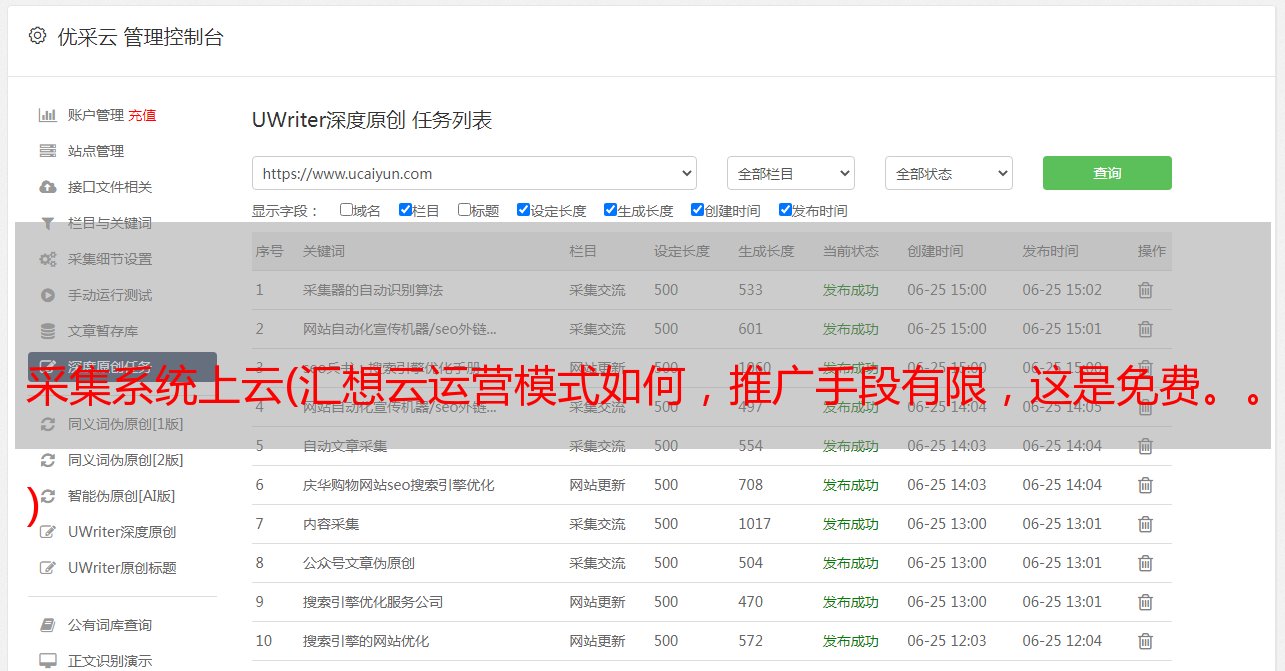Click the monitor icon for 正文识别演示
Screen dimensions: 1285x671
(x=47, y=661)
